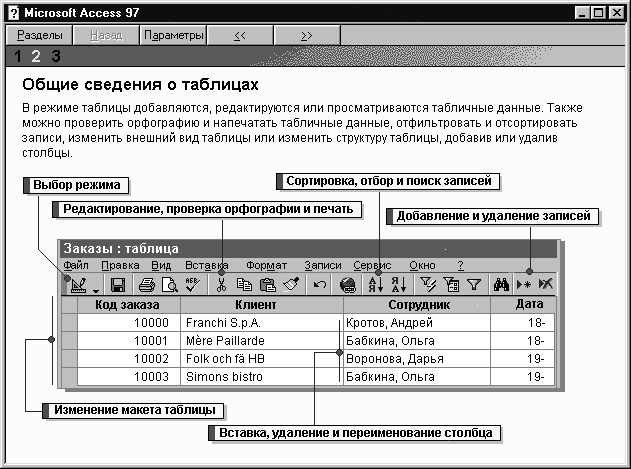Click the Разделы button
631x469 pixels.
pyautogui.click(x=39, y=35)
